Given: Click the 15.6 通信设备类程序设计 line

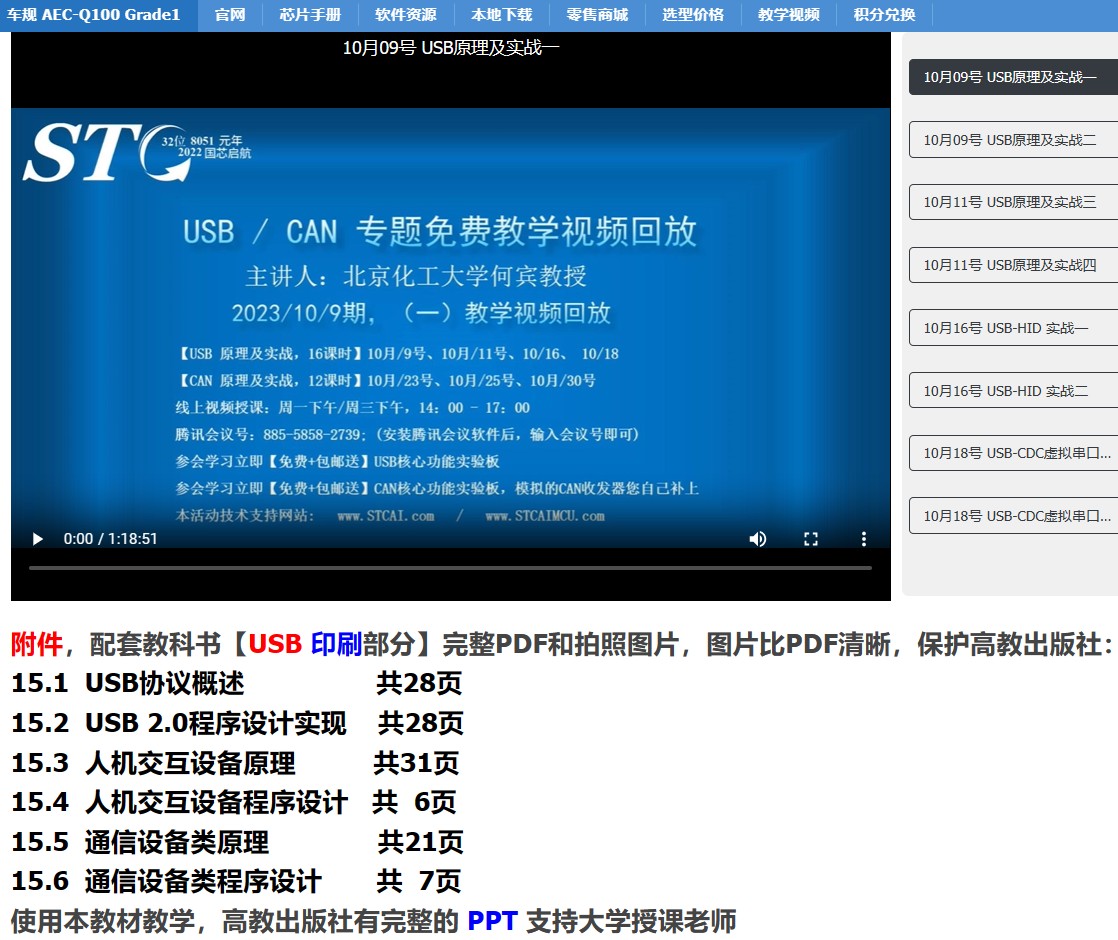Looking at the screenshot, I should pos(236,882).
